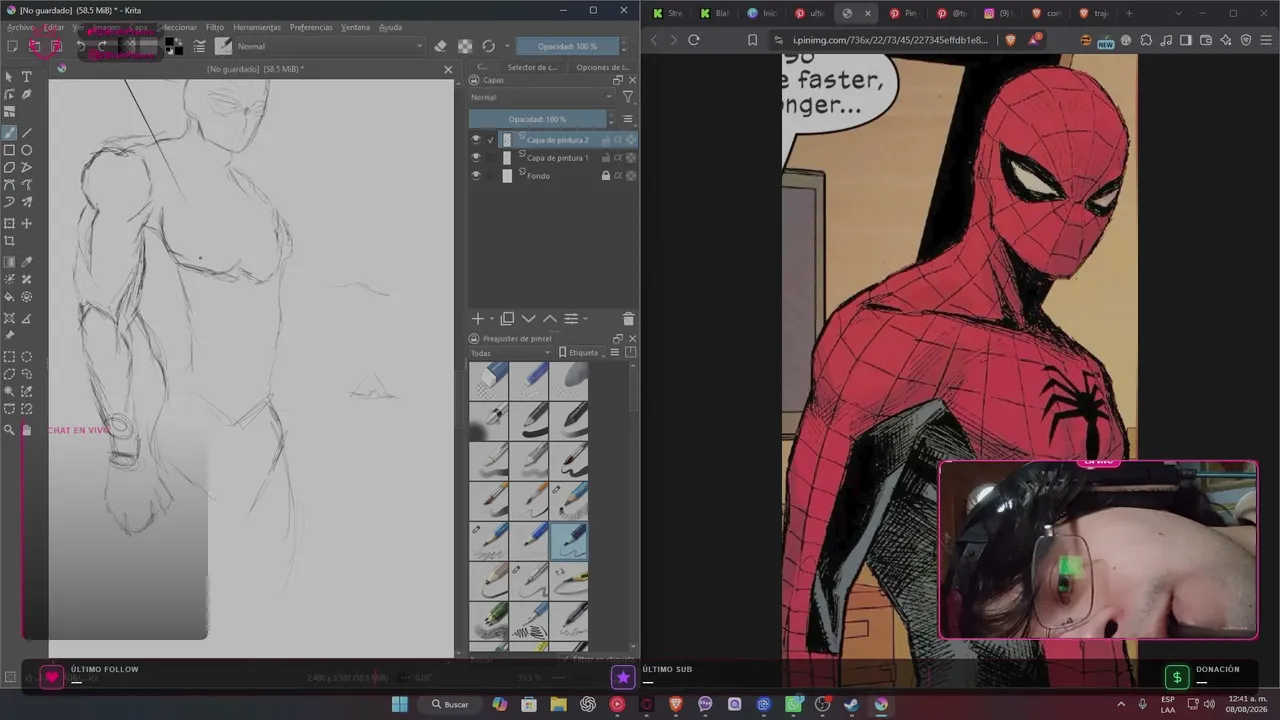The image size is (1280, 720).
Task: Move the layer up
Action: point(550,319)
